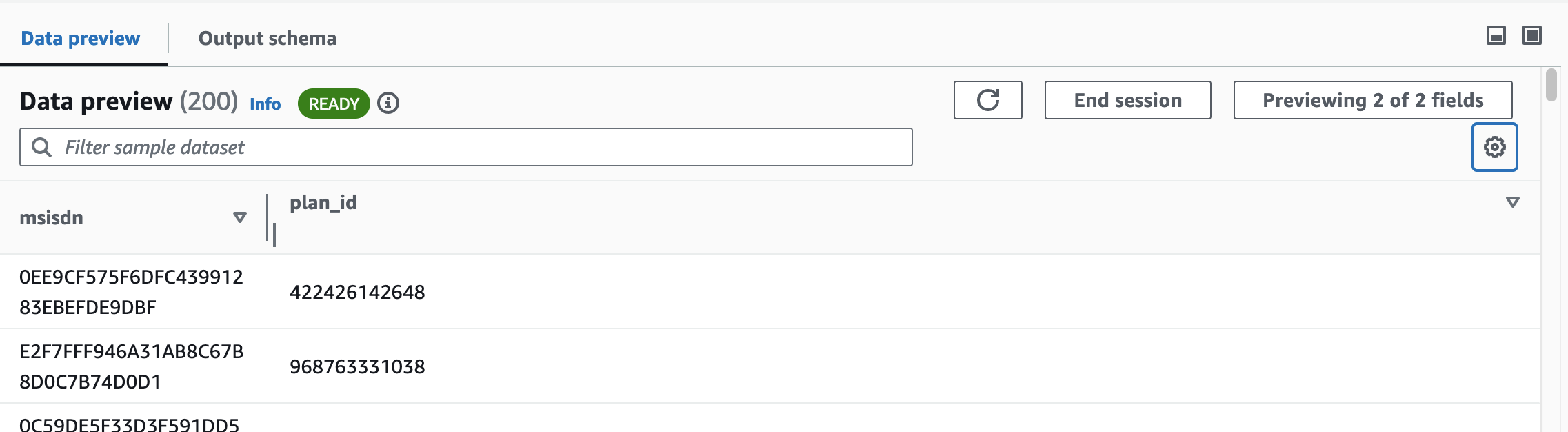Click the search magnifier icon
The width and height of the screenshot is (1568, 432).
[41, 147]
